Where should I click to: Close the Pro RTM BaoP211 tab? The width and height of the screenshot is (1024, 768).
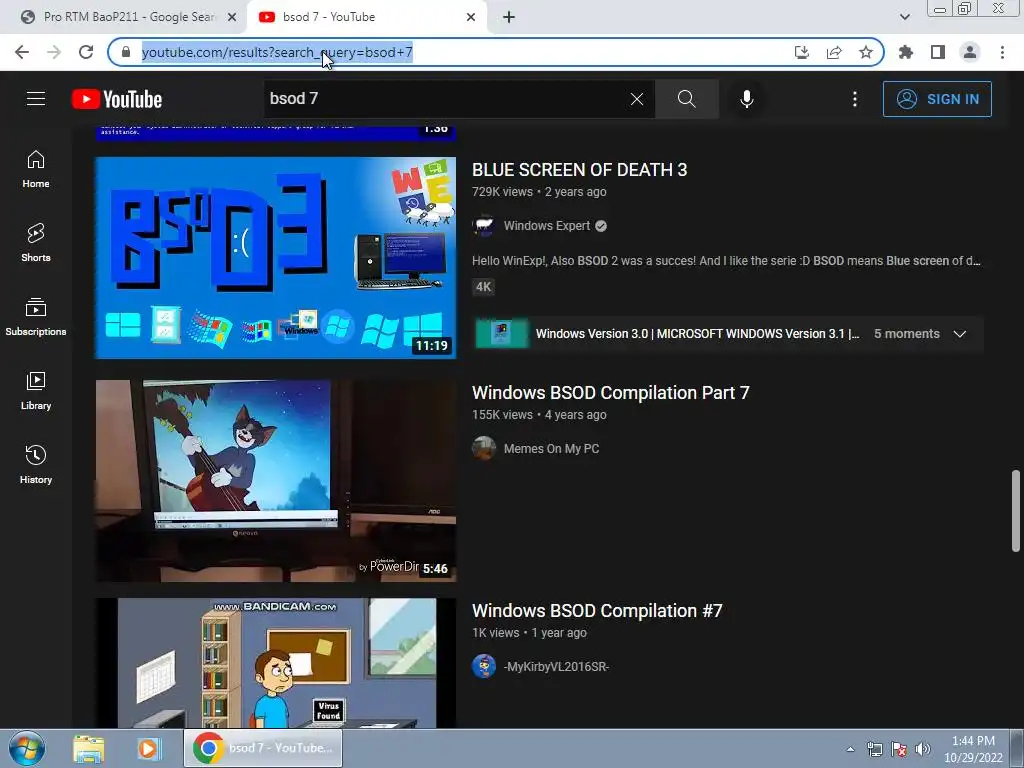click(x=232, y=18)
